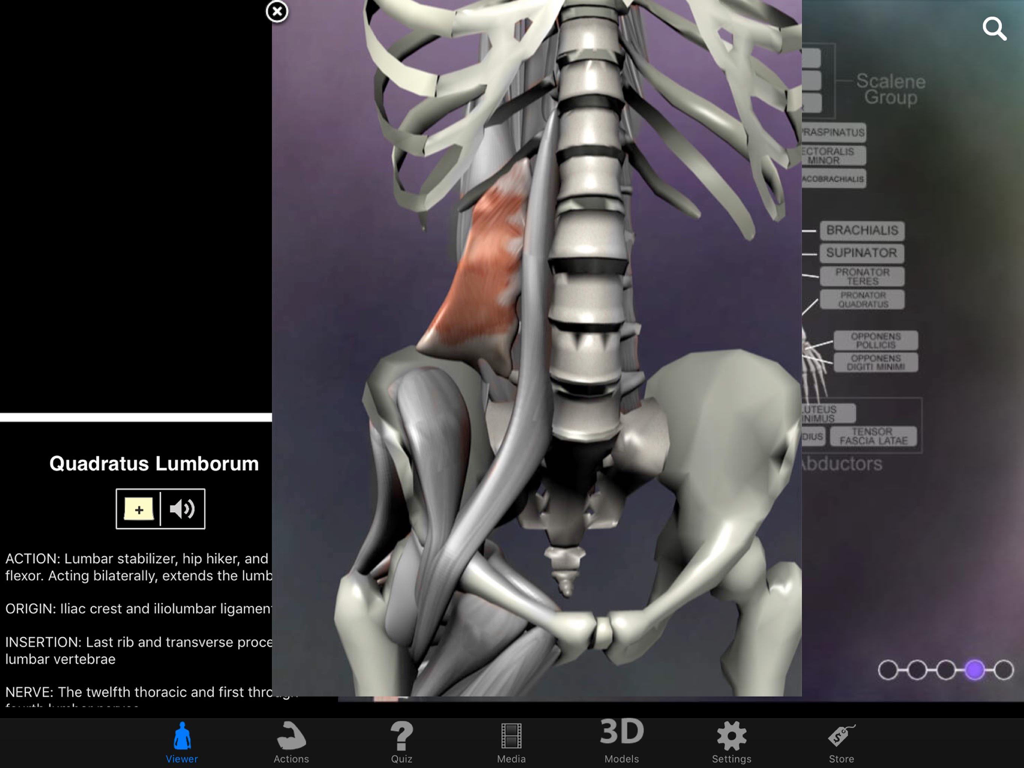Add a note using the sticky note icon
The height and width of the screenshot is (768, 1024).
pyautogui.click(x=140, y=508)
